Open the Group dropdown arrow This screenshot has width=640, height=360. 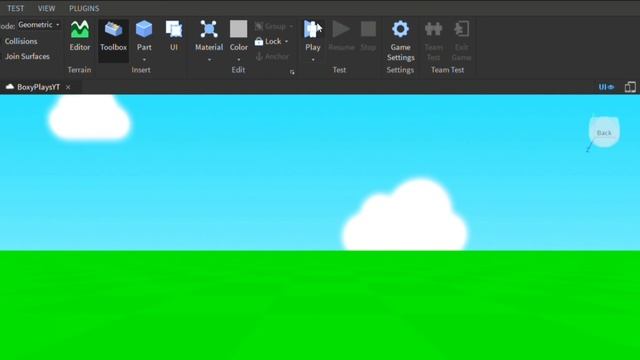coord(291,27)
